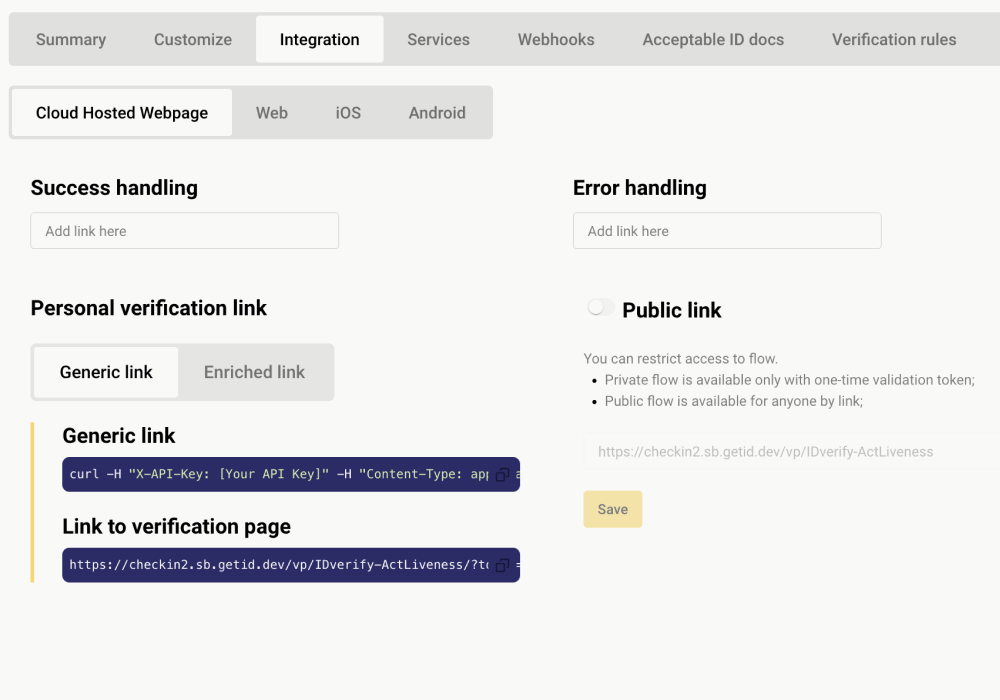The image size is (1000, 700).
Task: Select the Integration tab
Action: pyautogui.click(x=319, y=40)
